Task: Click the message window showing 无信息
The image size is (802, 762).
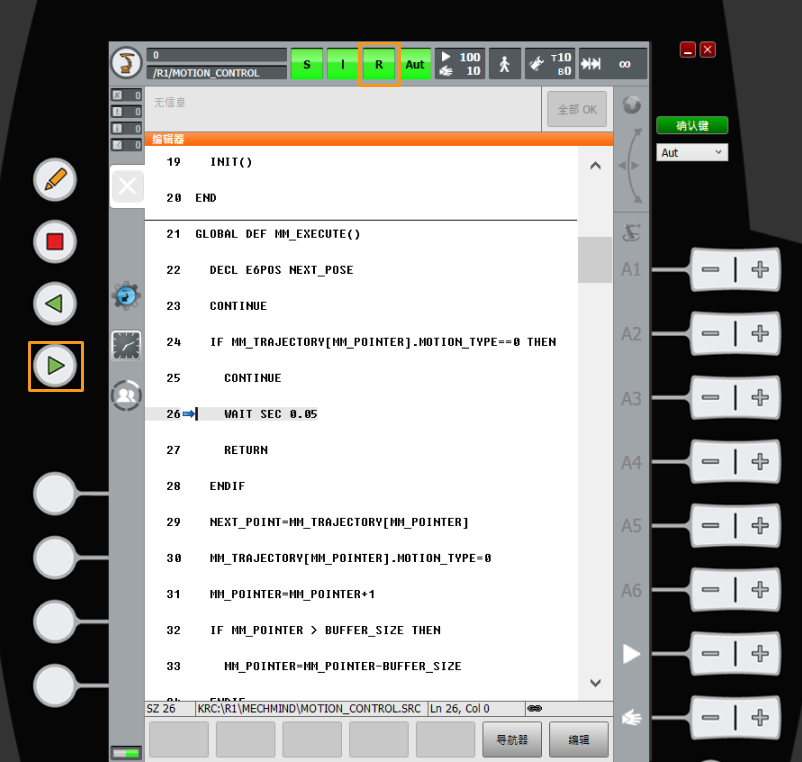Action: [343, 109]
